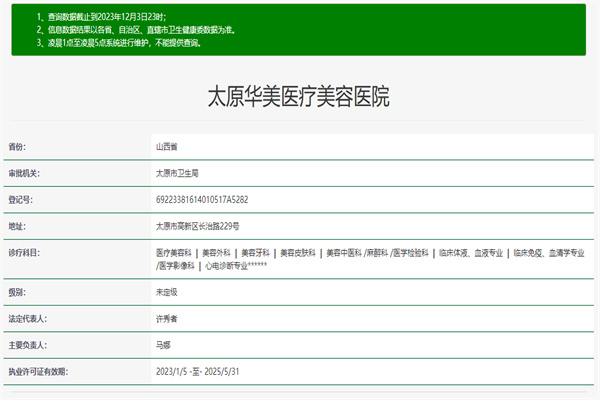Click 麻醉科 in the departments list
This screenshot has width=600, height=400.
coord(377,253)
